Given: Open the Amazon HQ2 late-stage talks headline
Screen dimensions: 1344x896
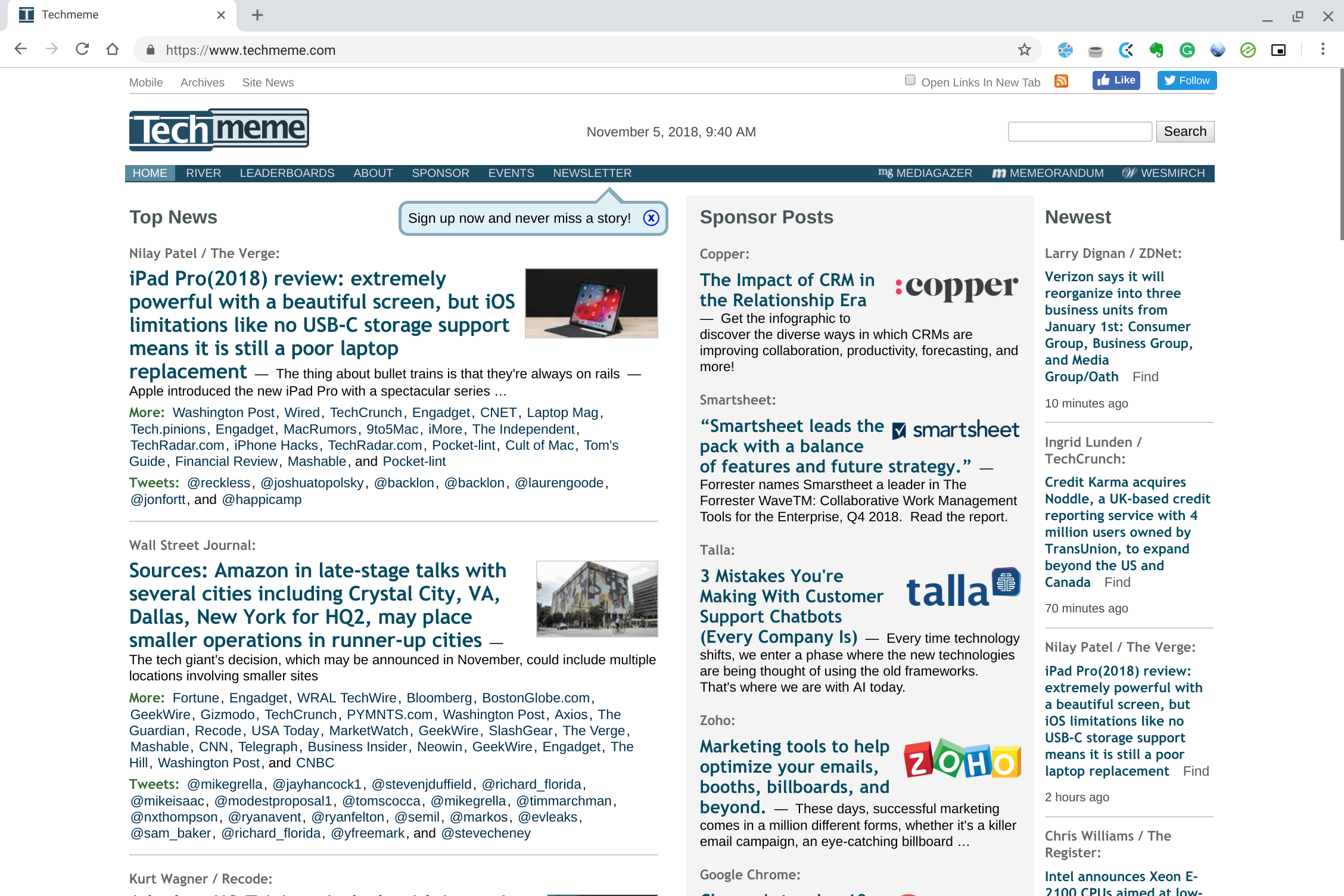Looking at the screenshot, I should click(318, 605).
